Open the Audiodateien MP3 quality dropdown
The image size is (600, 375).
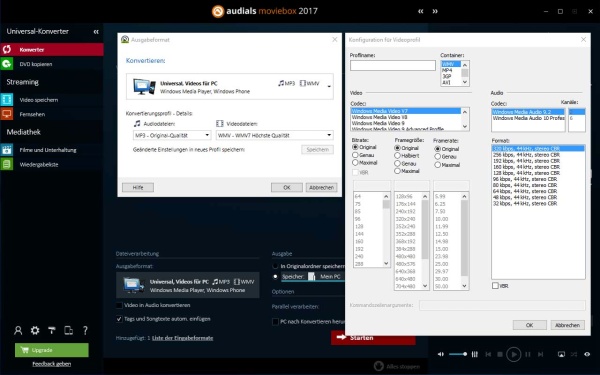pos(172,135)
